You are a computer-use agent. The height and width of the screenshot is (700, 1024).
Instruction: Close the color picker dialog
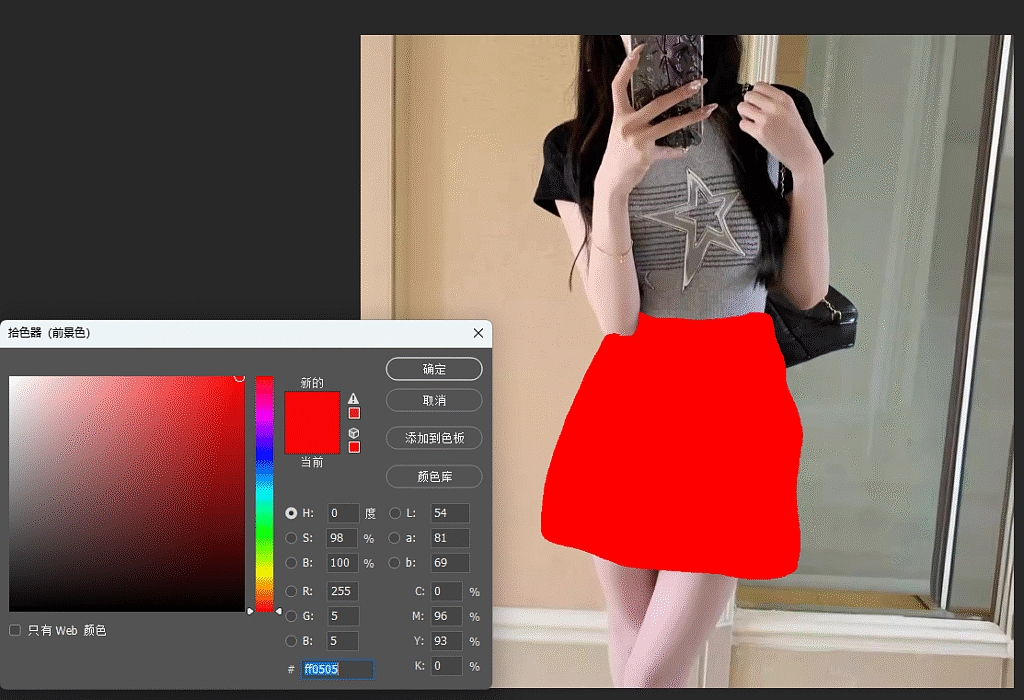[478, 333]
